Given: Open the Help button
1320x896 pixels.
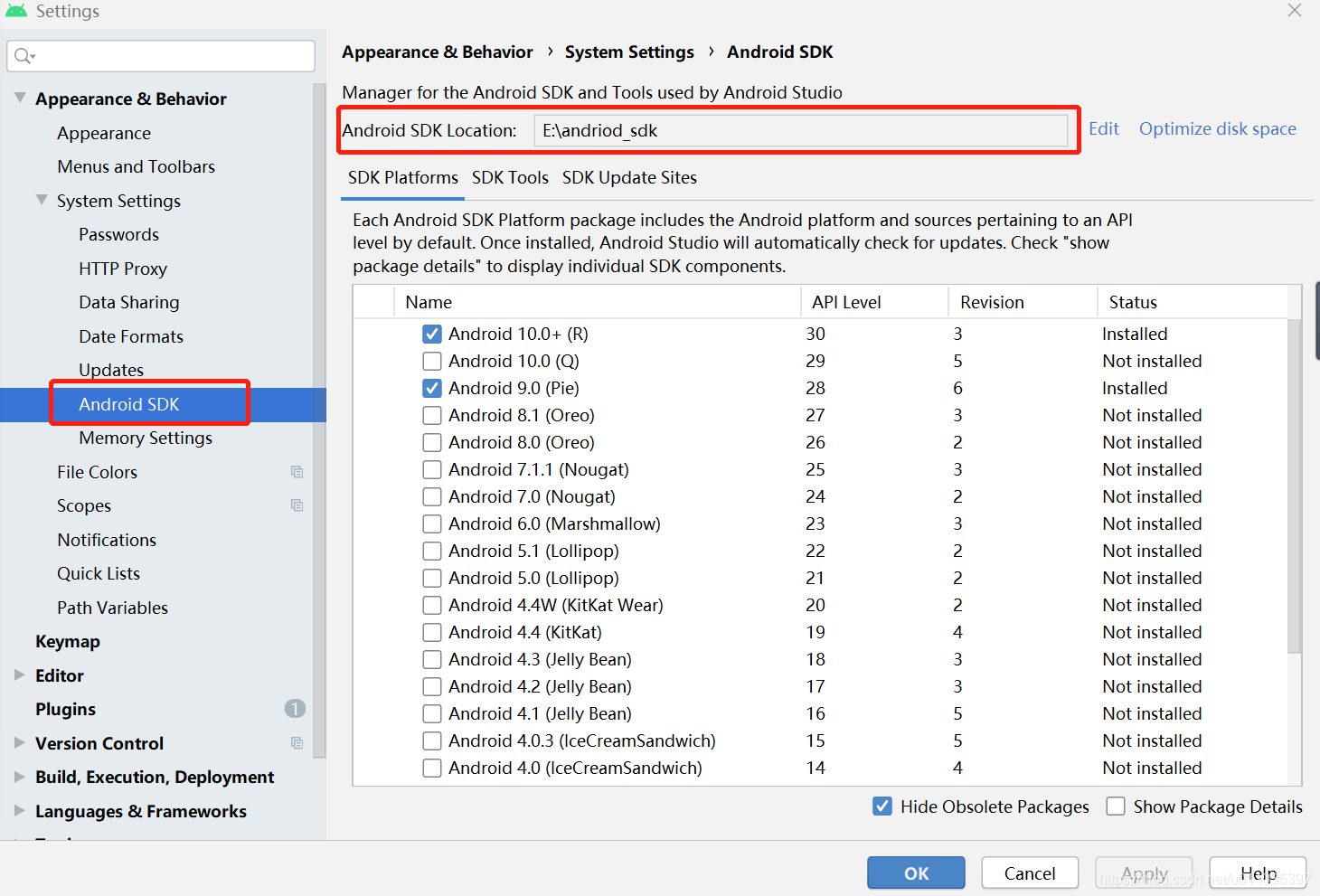Looking at the screenshot, I should 1258,873.
